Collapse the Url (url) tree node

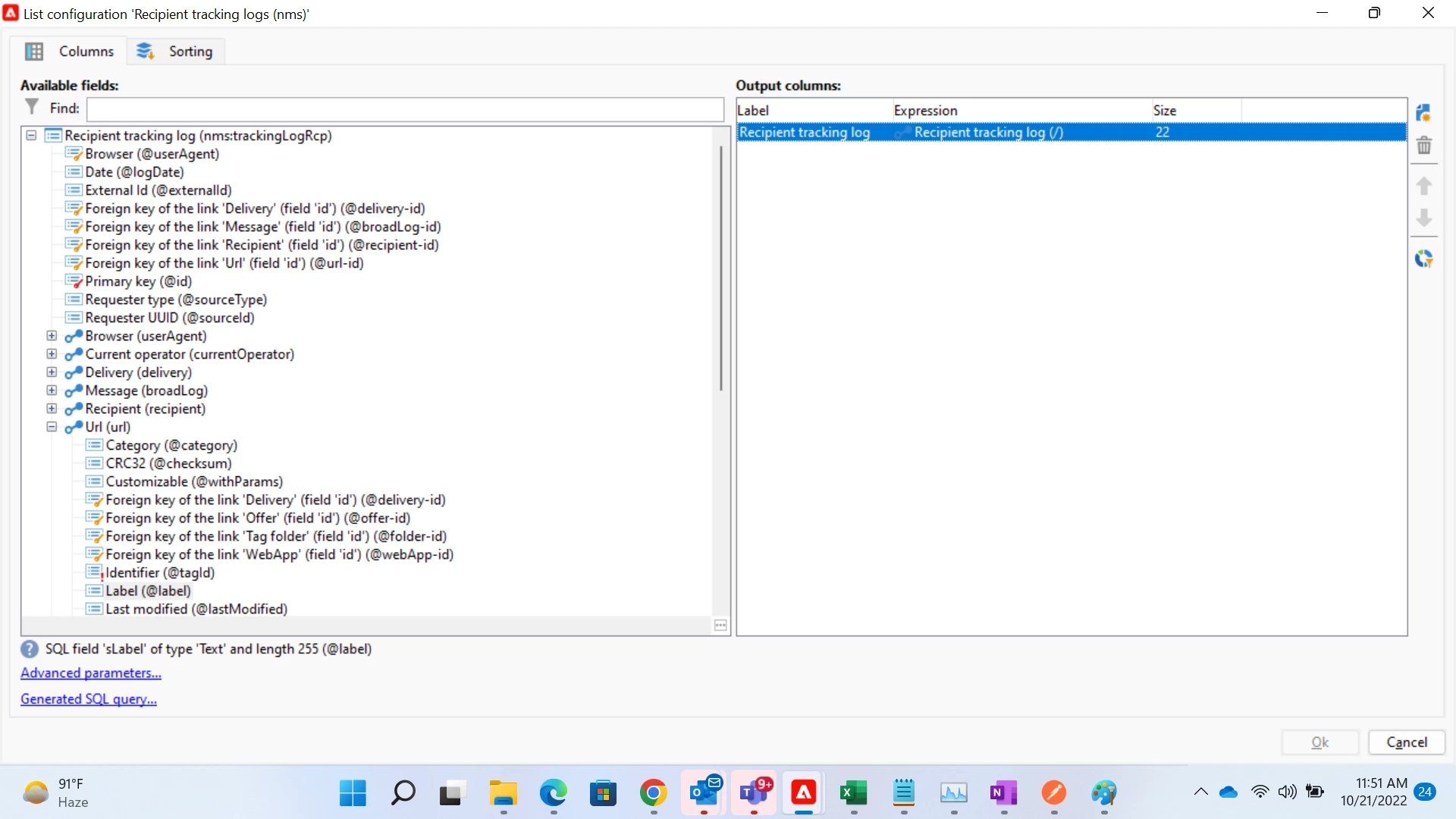coord(52,427)
